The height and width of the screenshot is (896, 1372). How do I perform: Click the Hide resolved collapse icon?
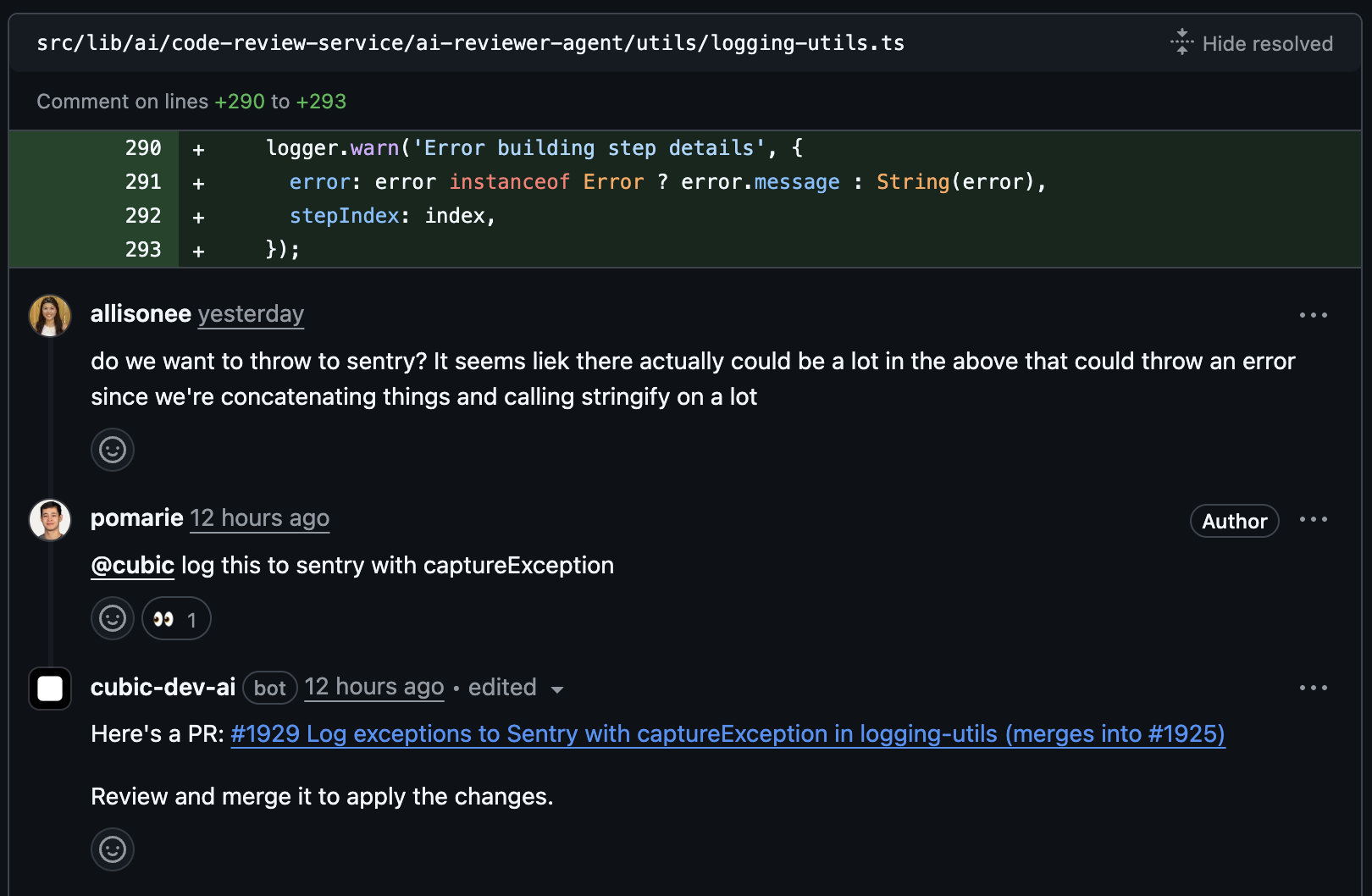point(1181,42)
